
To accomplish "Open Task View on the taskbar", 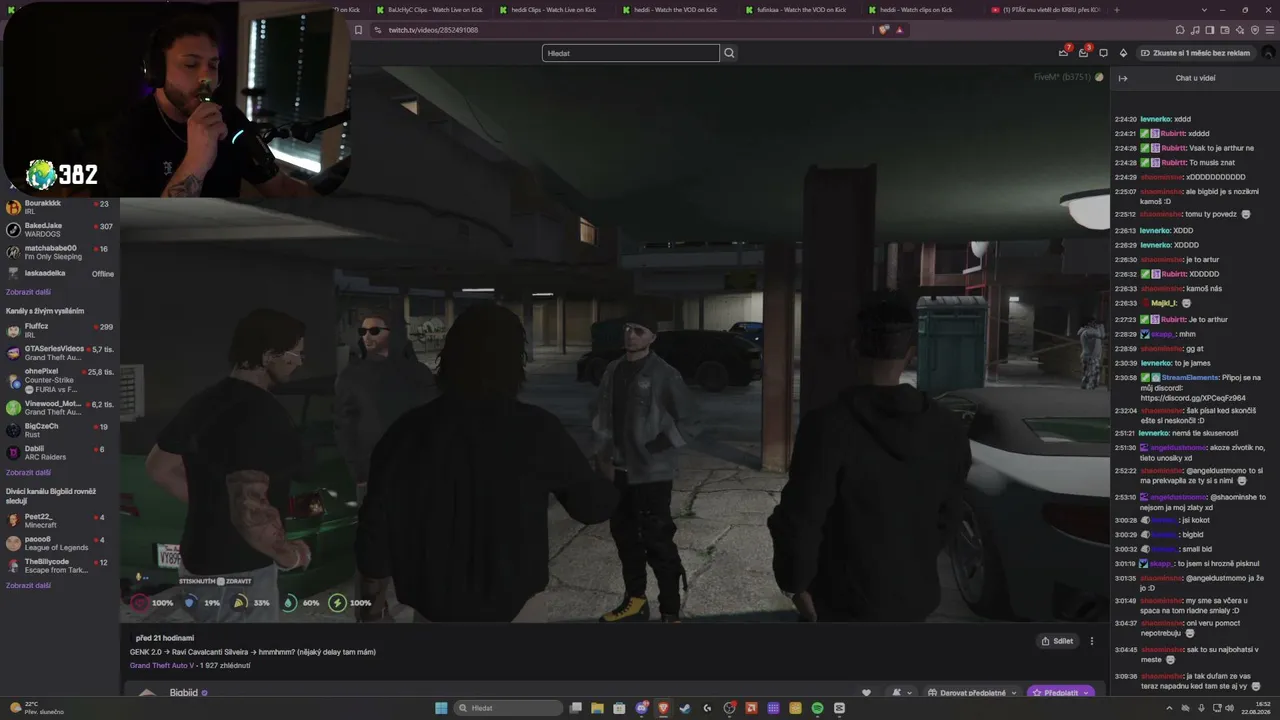I will coord(575,708).
